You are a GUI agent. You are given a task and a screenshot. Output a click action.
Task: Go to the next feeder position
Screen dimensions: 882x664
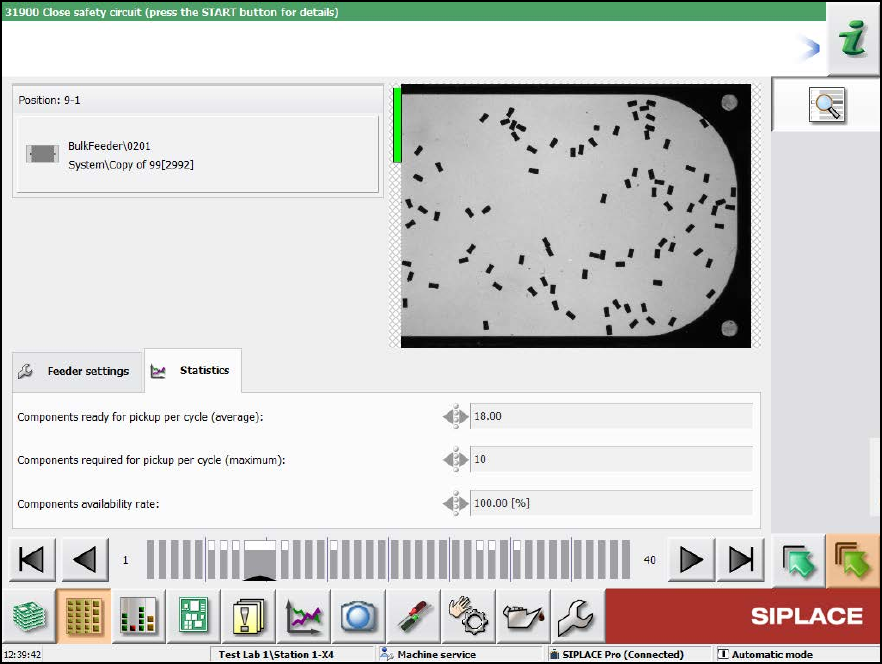pos(691,560)
